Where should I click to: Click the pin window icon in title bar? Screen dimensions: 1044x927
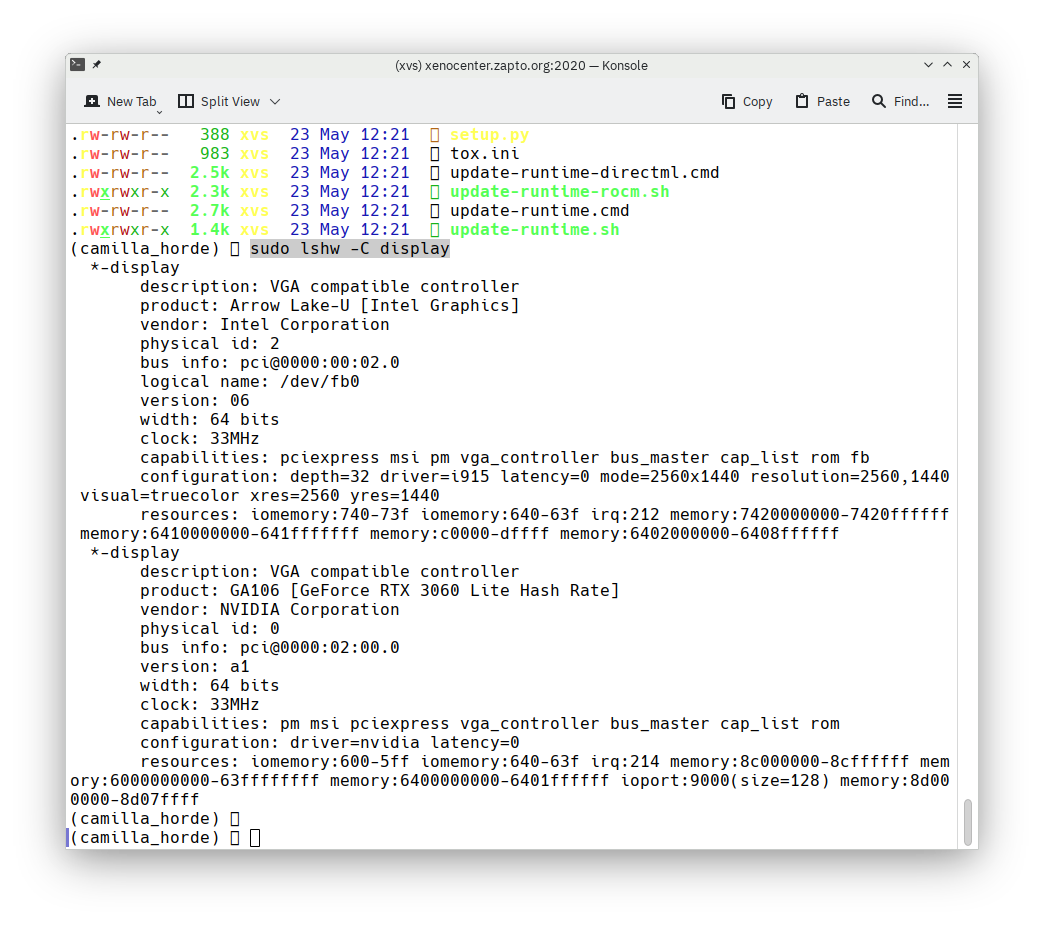pos(97,65)
